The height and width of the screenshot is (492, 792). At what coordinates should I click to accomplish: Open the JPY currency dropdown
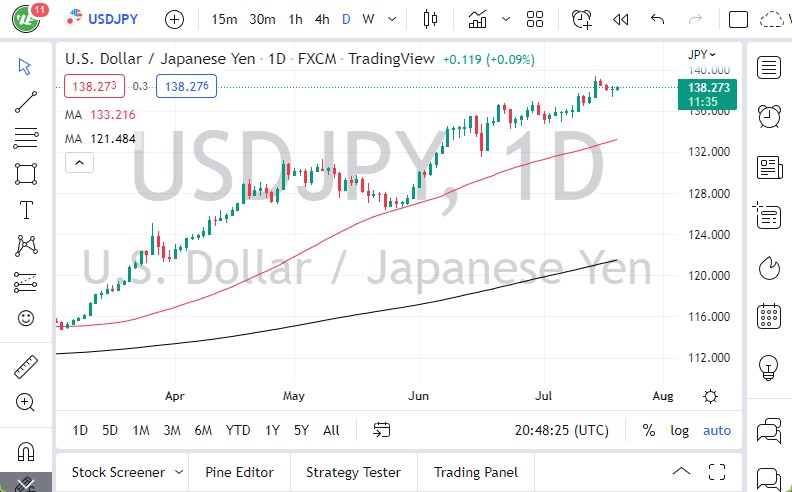[703, 55]
